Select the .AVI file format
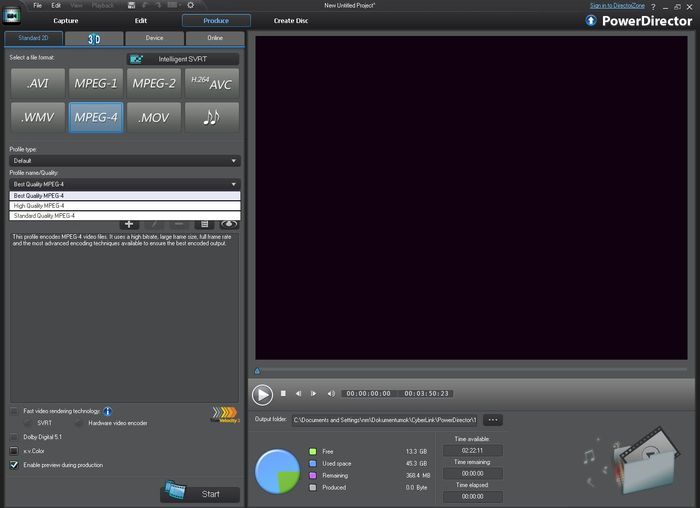This screenshot has width=700, height=508. tap(38, 83)
